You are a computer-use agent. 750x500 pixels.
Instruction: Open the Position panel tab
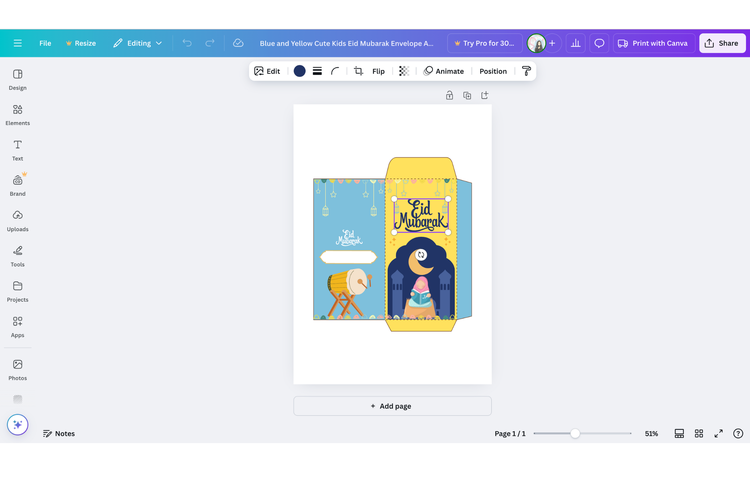tap(492, 71)
